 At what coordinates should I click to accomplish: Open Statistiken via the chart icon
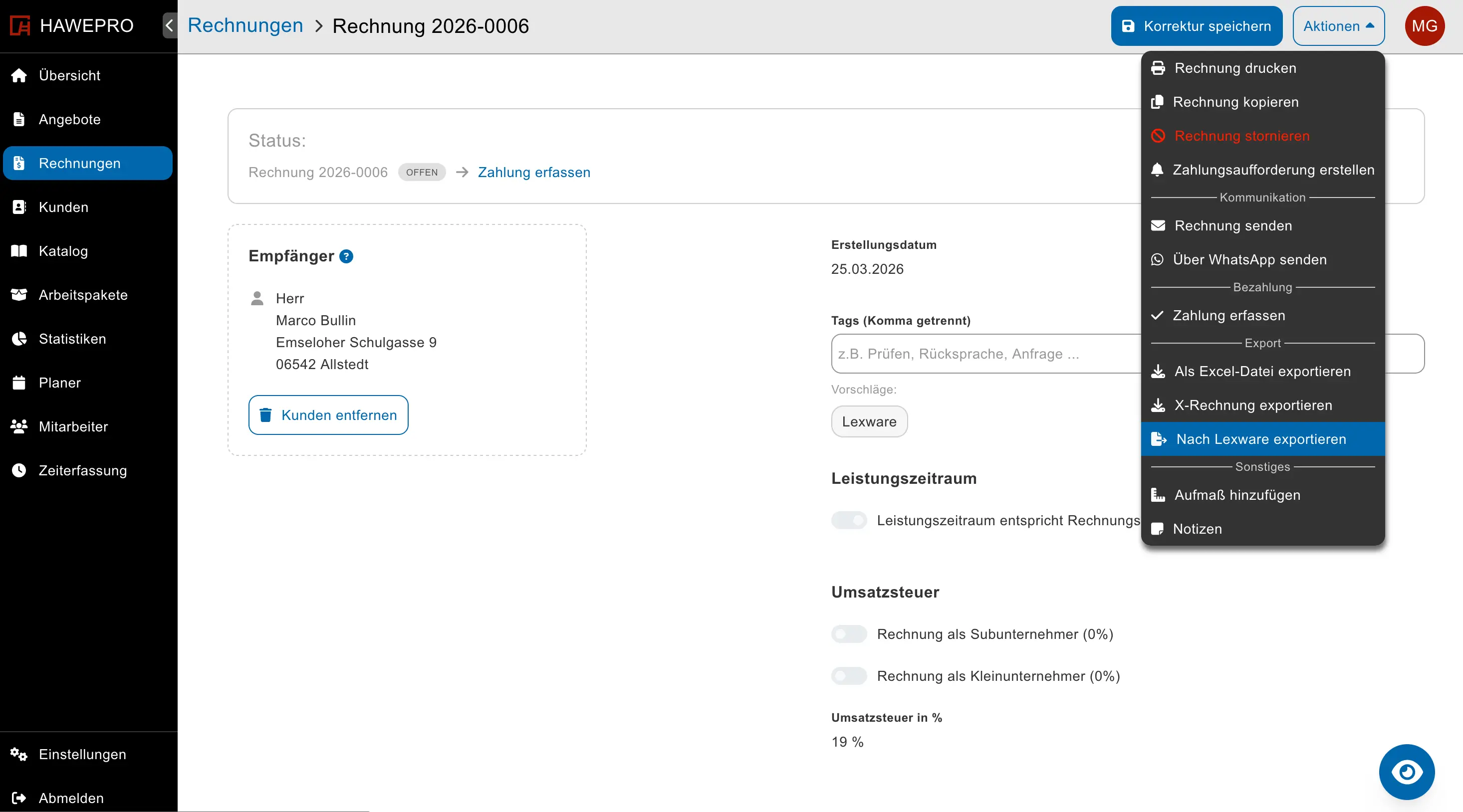19,339
